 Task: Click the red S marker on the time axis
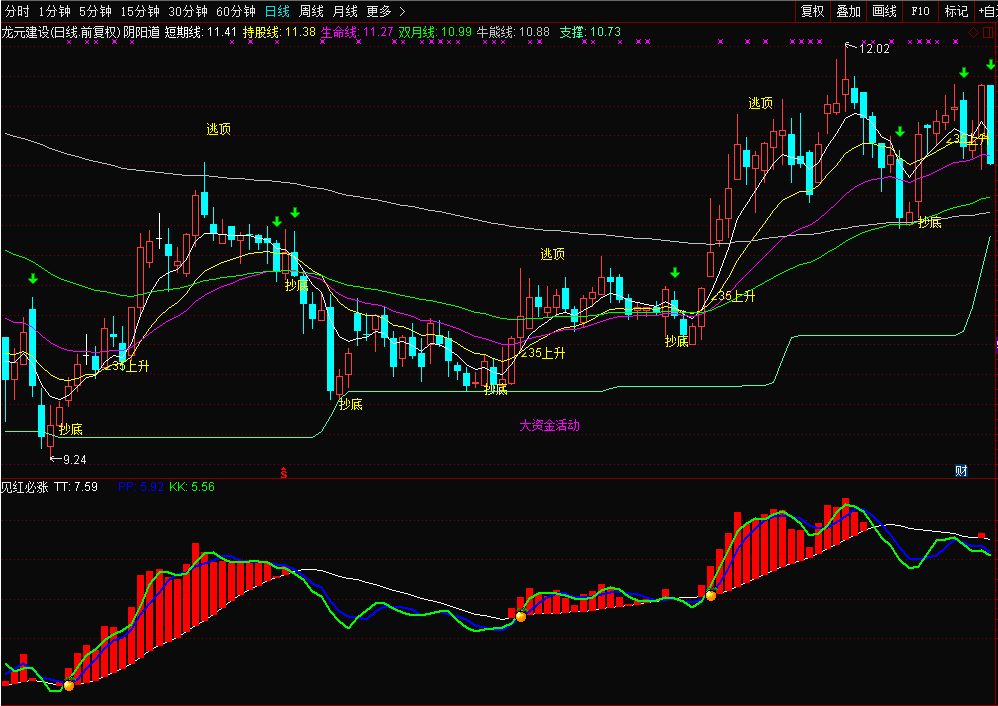tap(284, 473)
